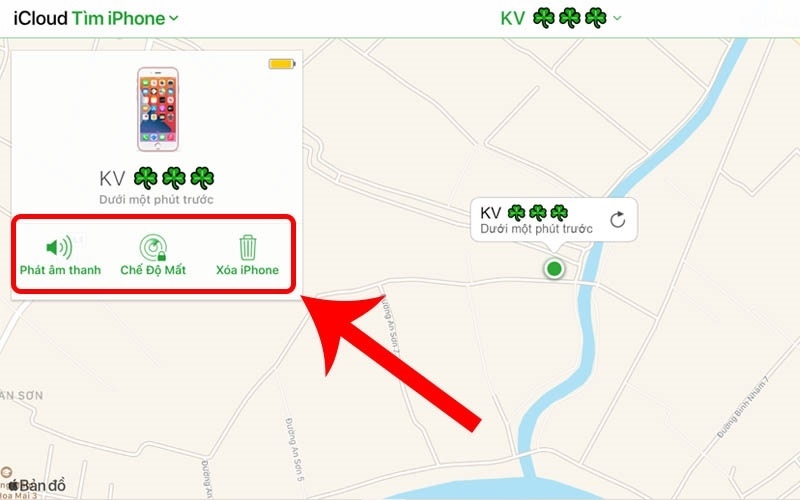Click Dưới một phút trước in the panel
This screenshot has height=500, width=800.
[x=156, y=199]
